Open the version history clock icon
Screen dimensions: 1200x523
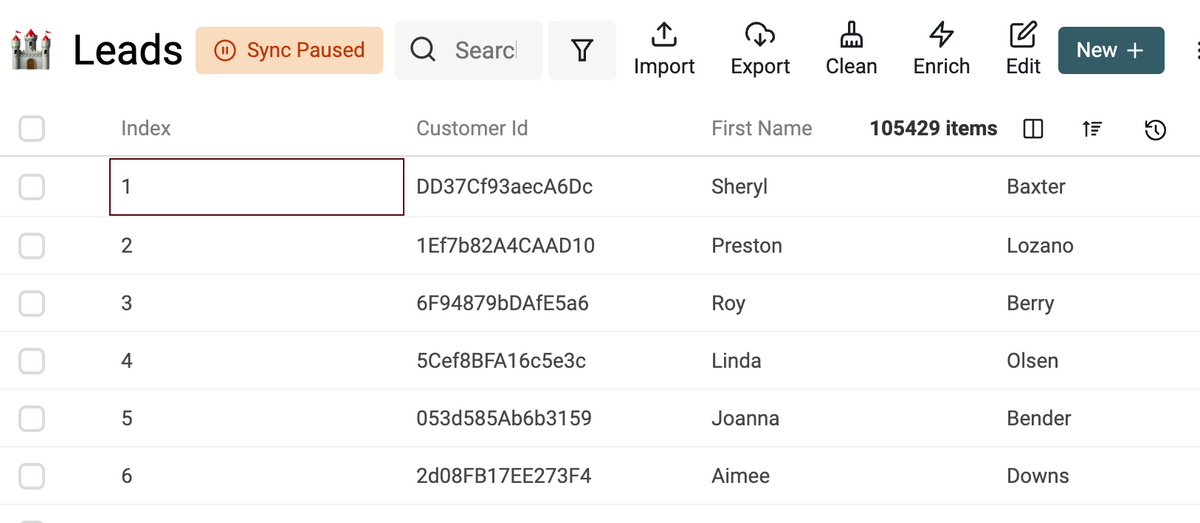pyautogui.click(x=1155, y=129)
